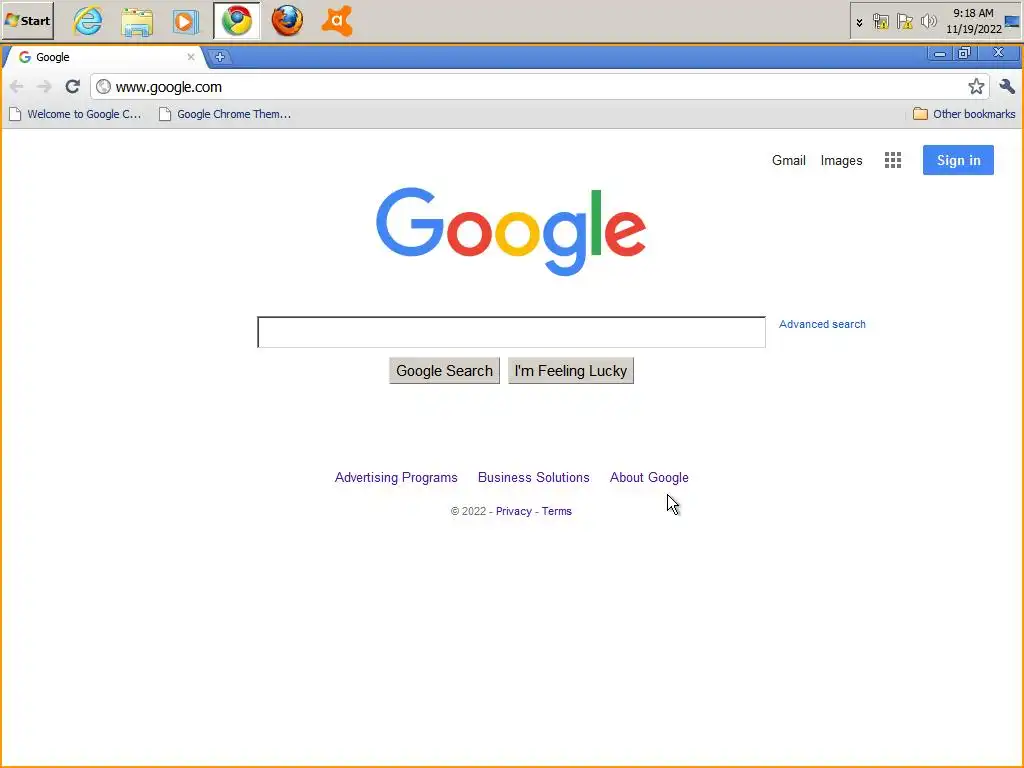Click I'm Feeling Lucky button
Viewport: 1024px width, 768px height.
coord(571,371)
